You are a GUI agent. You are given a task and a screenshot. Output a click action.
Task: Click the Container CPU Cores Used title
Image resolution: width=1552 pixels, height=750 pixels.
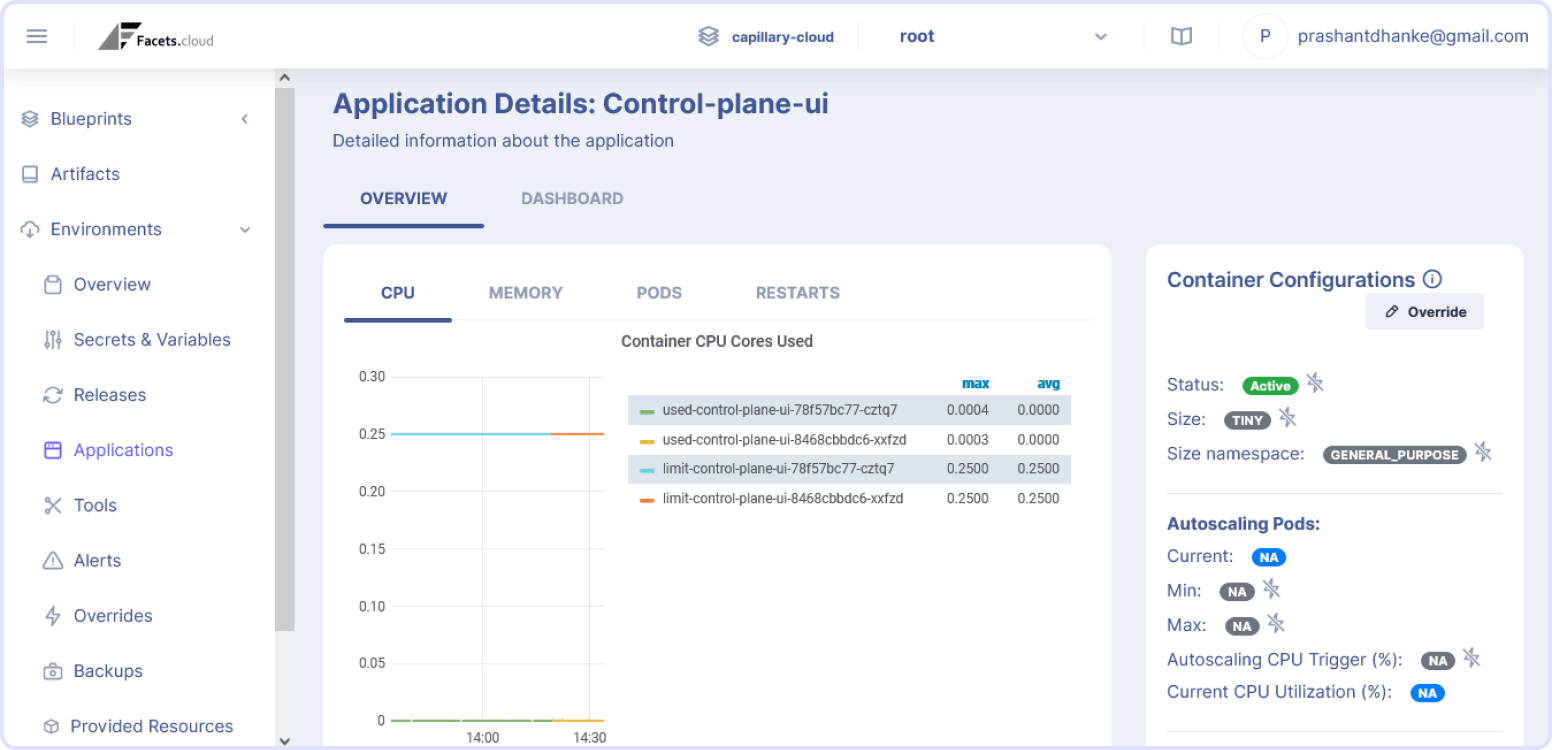pyautogui.click(x=717, y=342)
